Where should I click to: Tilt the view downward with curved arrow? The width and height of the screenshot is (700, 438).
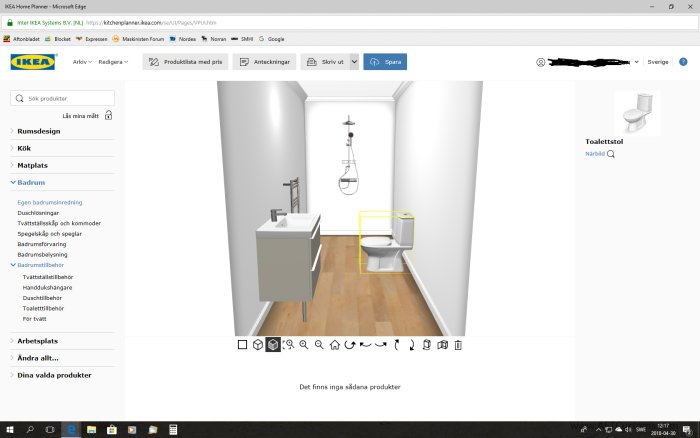click(x=412, y=345)
